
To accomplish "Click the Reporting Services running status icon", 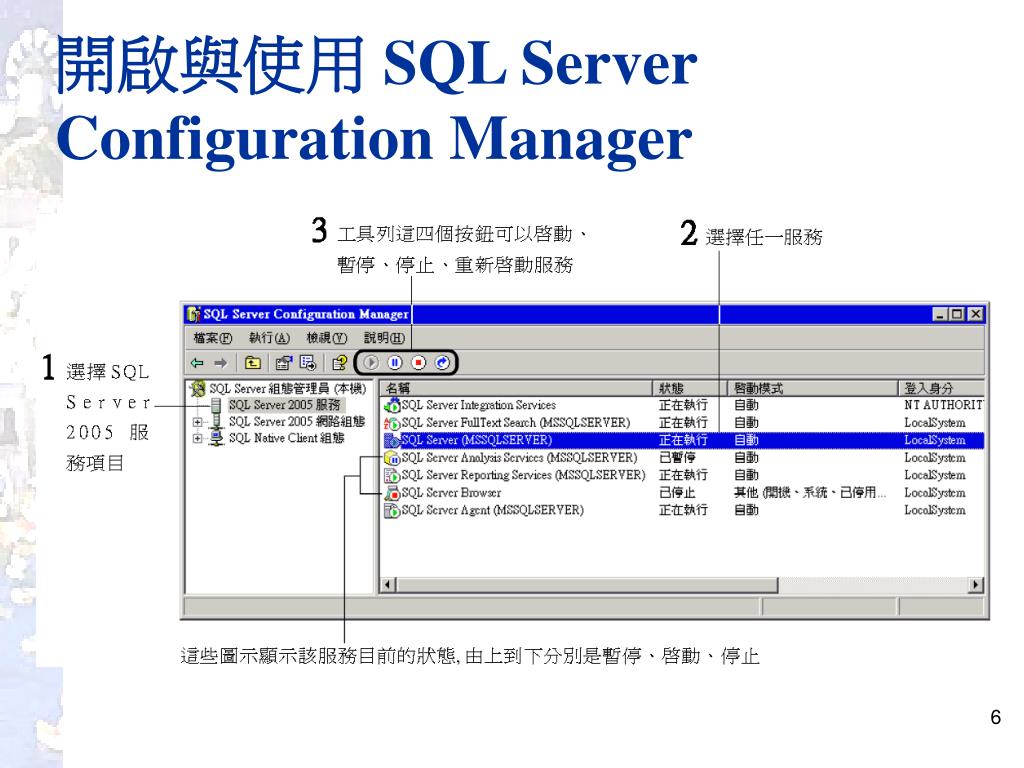I will [x=392, y=475].
